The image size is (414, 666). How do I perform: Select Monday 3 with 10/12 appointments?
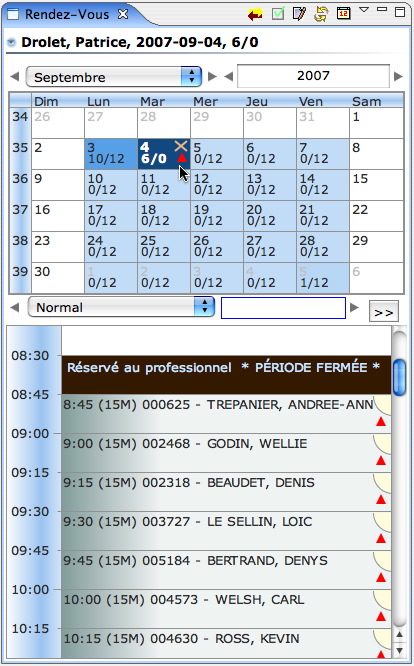click(x=111, y=154)
